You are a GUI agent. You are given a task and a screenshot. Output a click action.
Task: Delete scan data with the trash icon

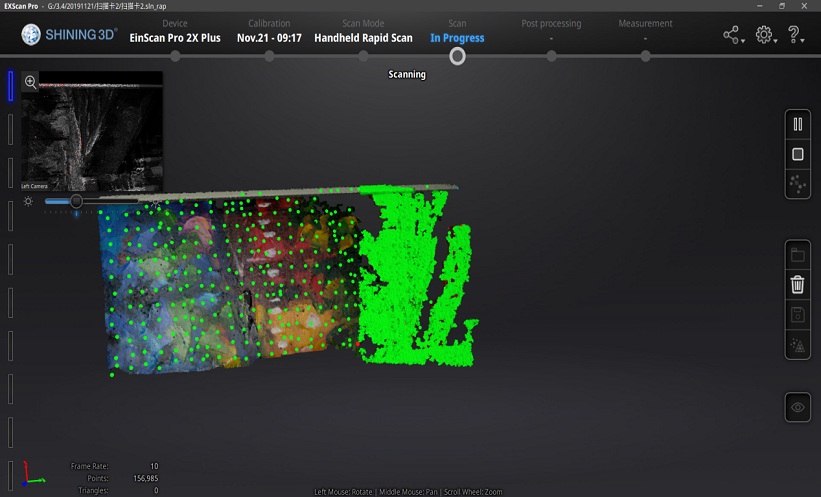click(797, 284)
